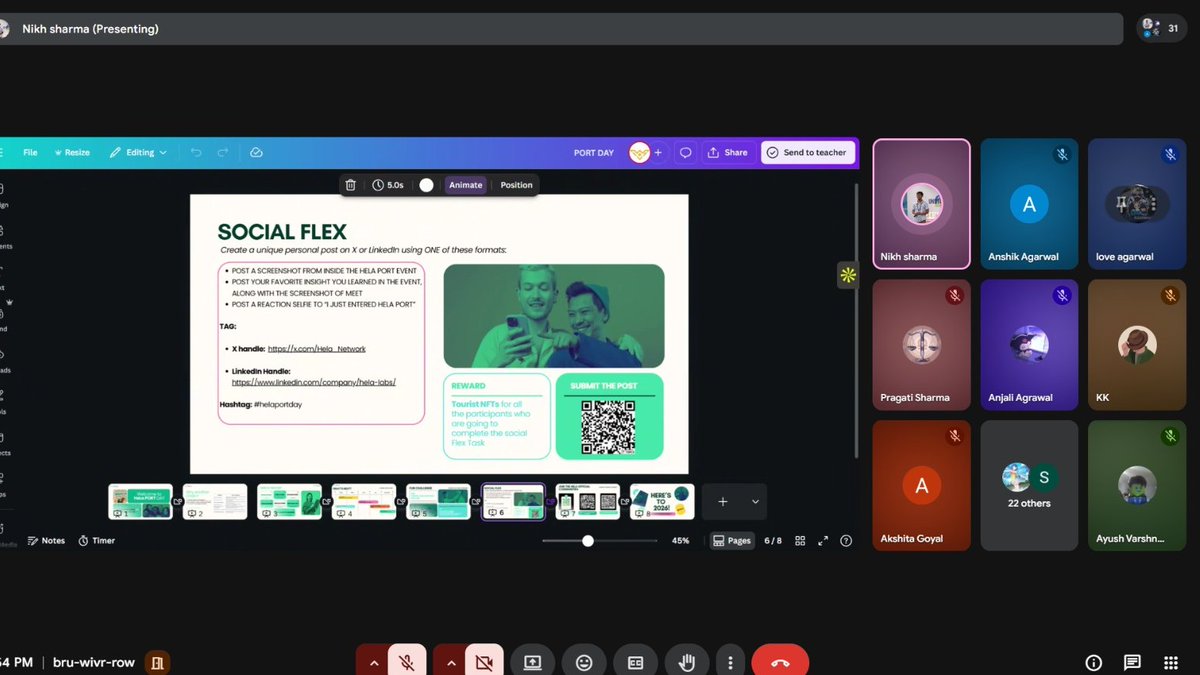Expand the audio settings chevron
1200x675 pixels.
373,662
